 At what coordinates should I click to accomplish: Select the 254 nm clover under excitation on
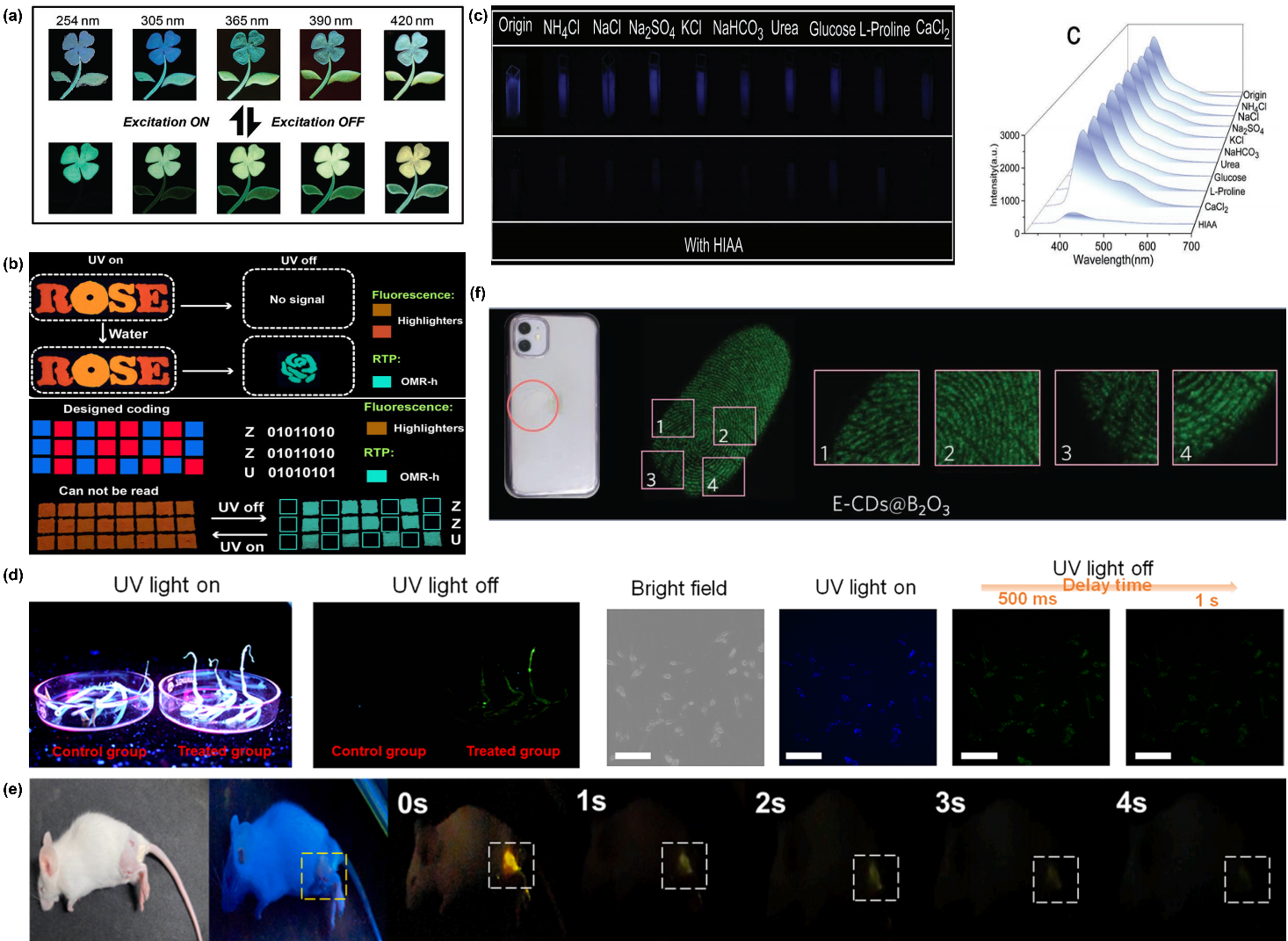tap(80, 65)
